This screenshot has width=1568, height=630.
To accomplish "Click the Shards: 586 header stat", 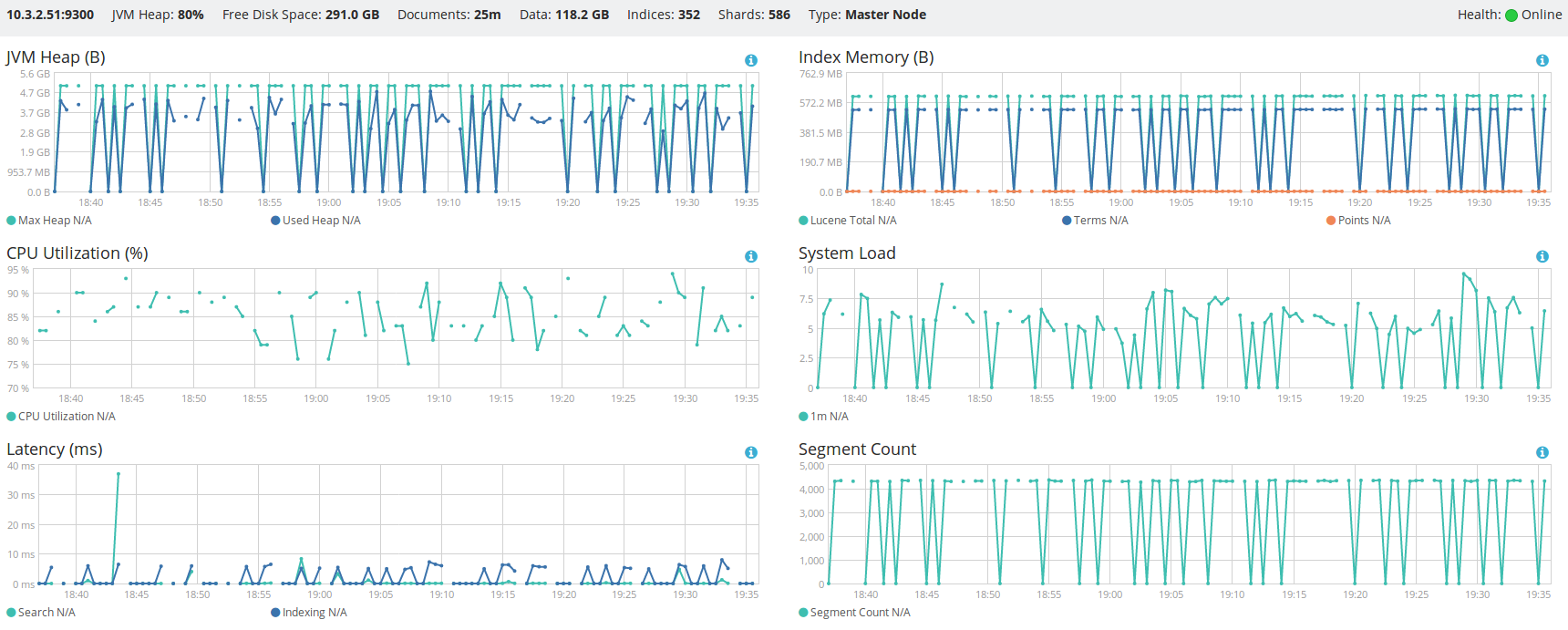I will click(754, 15).
